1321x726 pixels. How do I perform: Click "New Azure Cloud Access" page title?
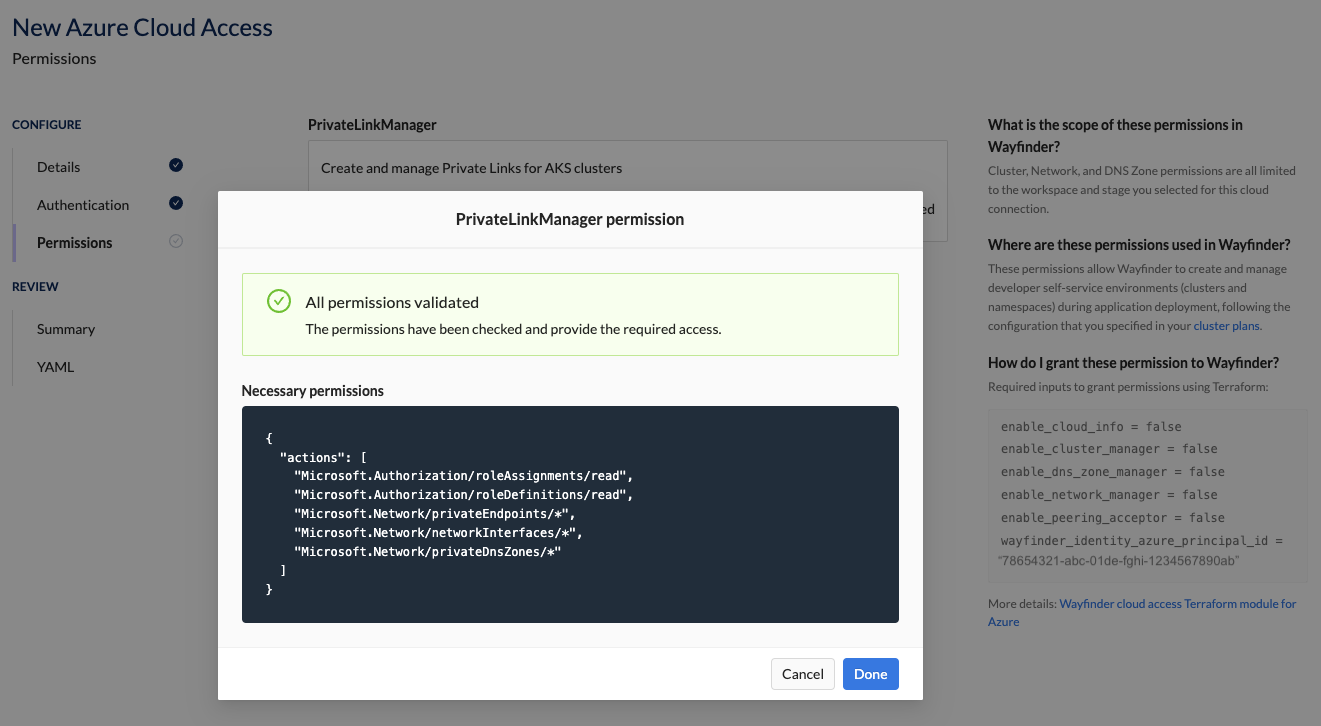pyautogui.click(x=142, y=28)
